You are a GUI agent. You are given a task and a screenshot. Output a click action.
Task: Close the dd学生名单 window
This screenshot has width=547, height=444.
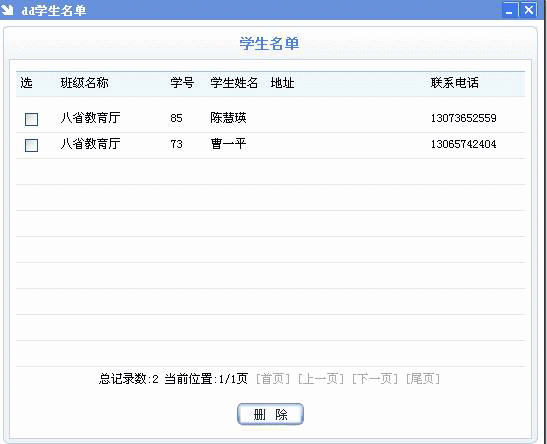[x=529, y=9]
